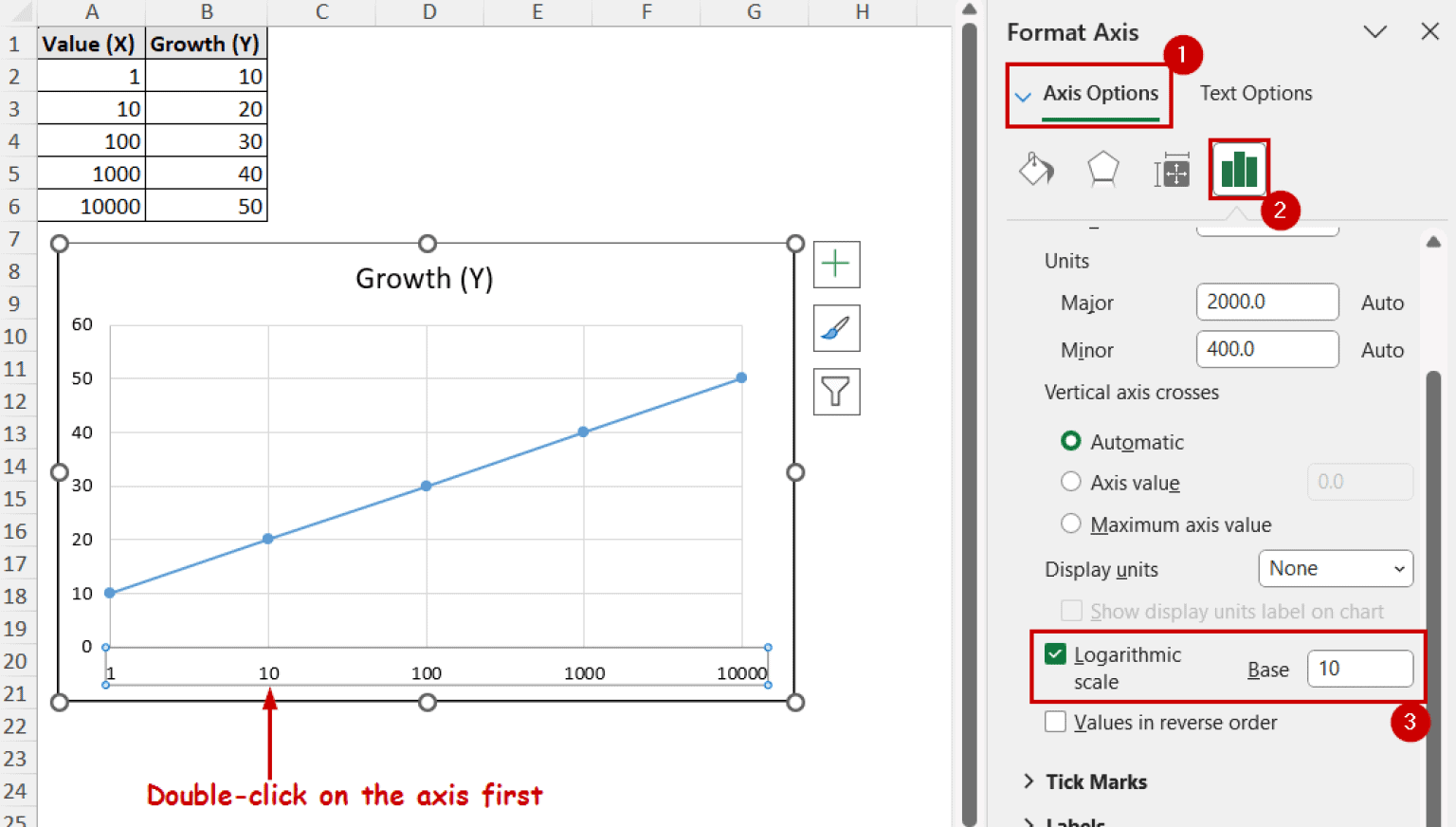Click inside the logarithm Base input field
Image resolution: width=1456 pixels, height=827 pixels.
pos(1358,668)
